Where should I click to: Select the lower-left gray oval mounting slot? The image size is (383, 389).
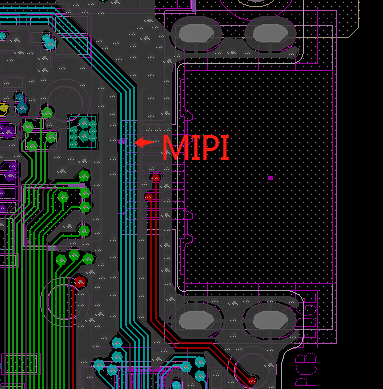(197, 321)
